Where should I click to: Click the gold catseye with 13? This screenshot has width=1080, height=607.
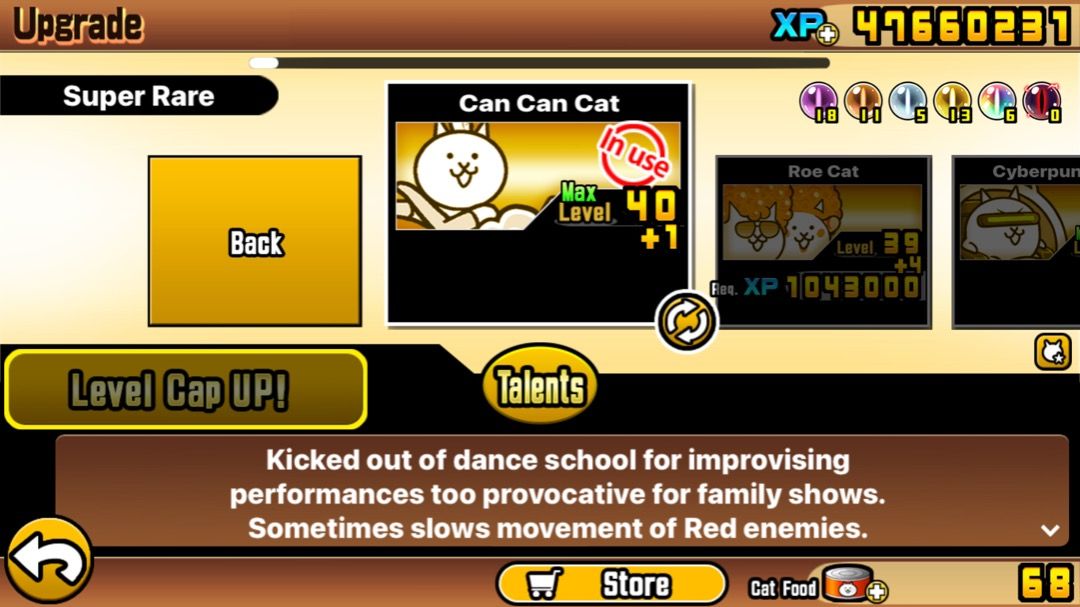[953, 101]
